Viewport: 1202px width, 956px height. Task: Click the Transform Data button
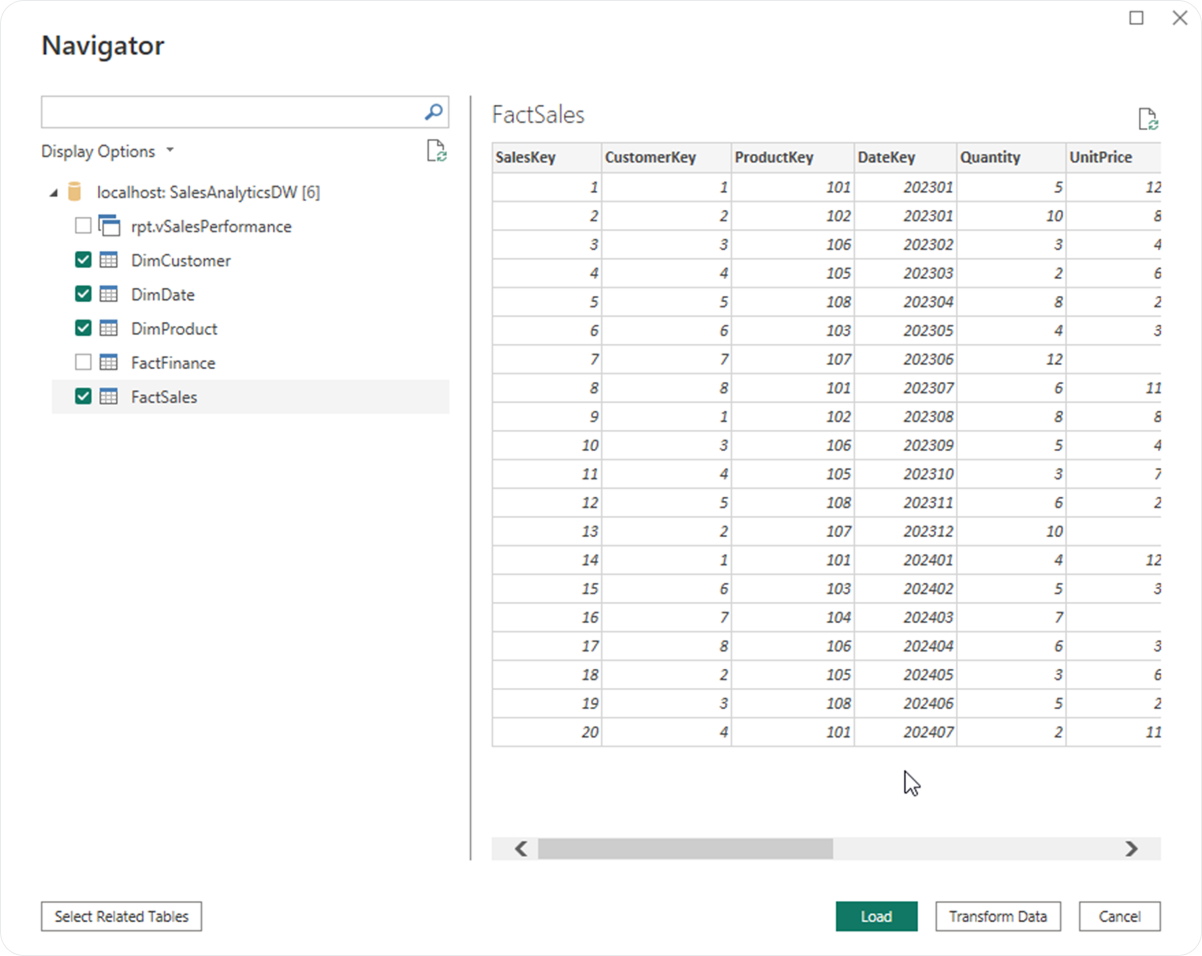[997, 916]
